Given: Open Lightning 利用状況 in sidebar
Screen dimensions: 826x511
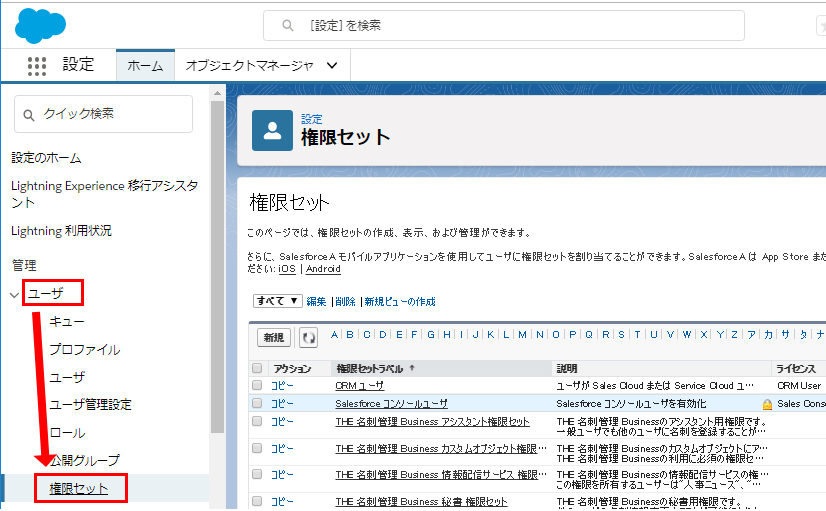Looking at the screenshot, I should (x=61, y=231).
